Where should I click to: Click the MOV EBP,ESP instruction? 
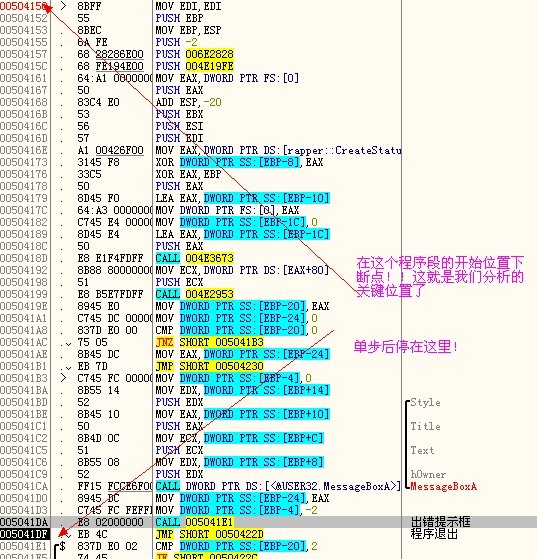click(x=188, y=30)
